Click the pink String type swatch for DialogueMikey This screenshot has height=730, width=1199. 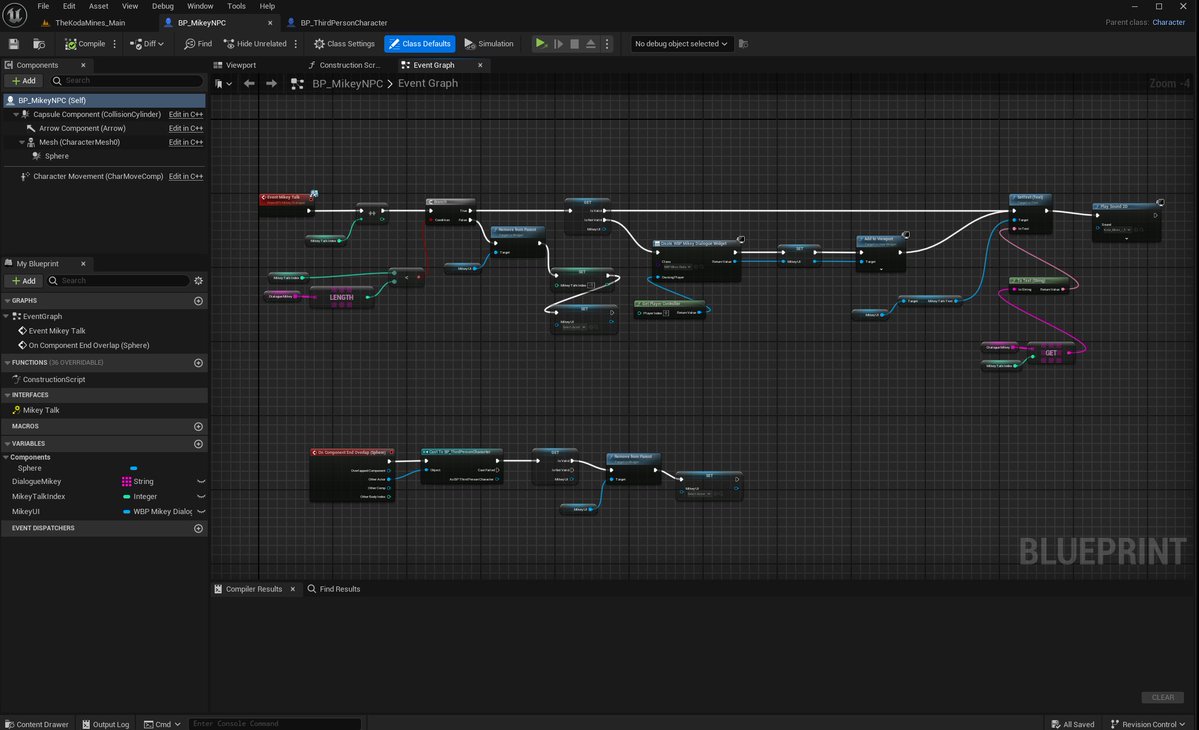[x=126, y=481]
